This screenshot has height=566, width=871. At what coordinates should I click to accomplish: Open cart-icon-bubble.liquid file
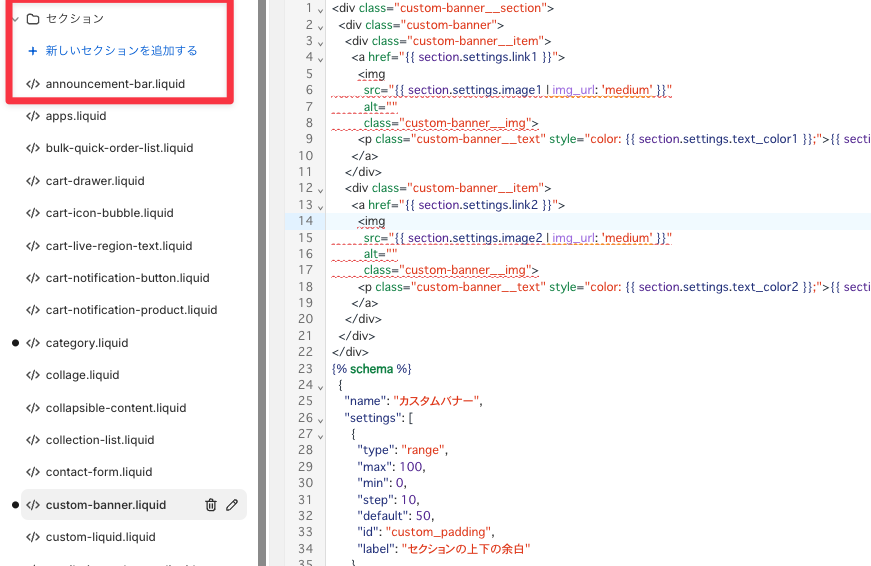tap(109, 213)
